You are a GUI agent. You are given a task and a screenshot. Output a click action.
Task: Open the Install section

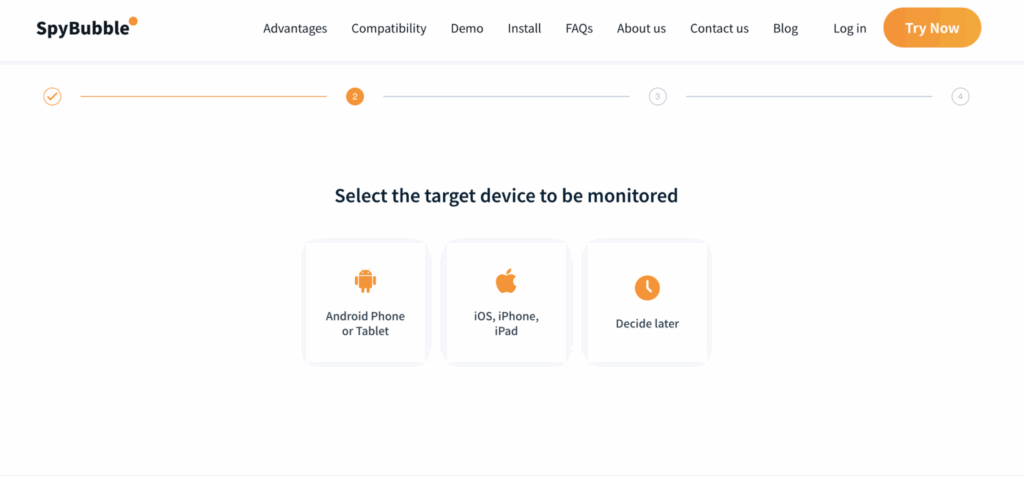coord(524,28)
